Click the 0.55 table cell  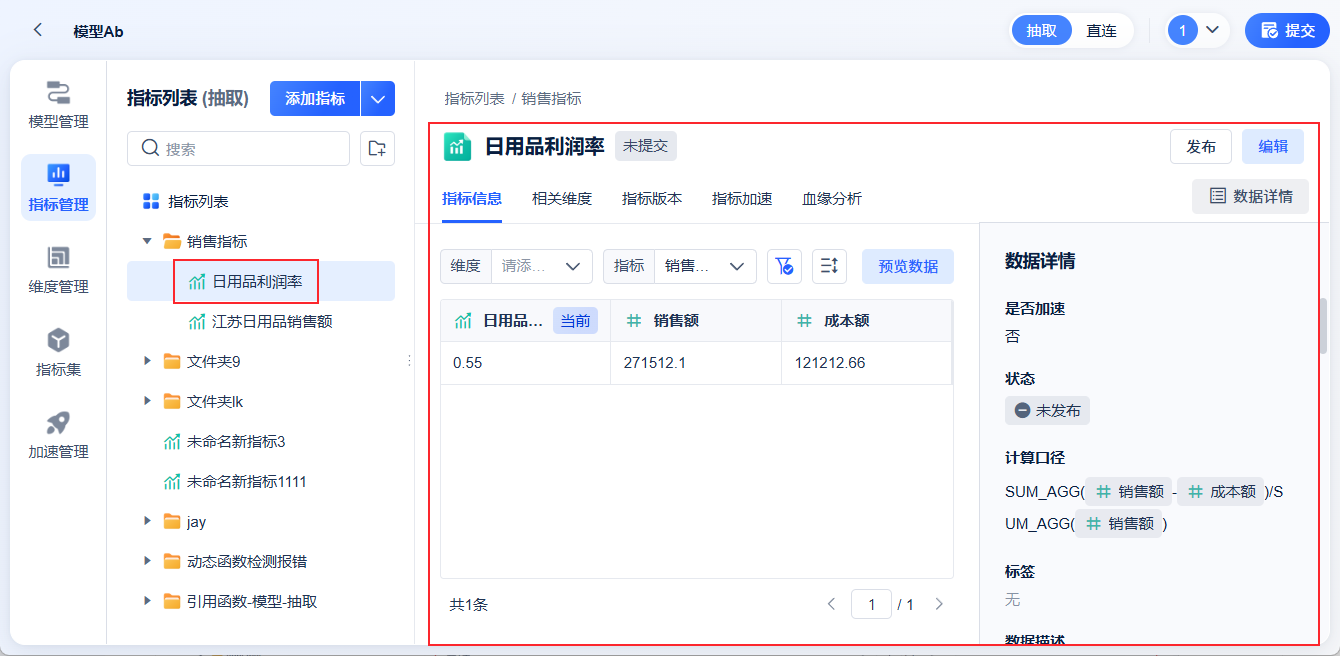(526, 363)
